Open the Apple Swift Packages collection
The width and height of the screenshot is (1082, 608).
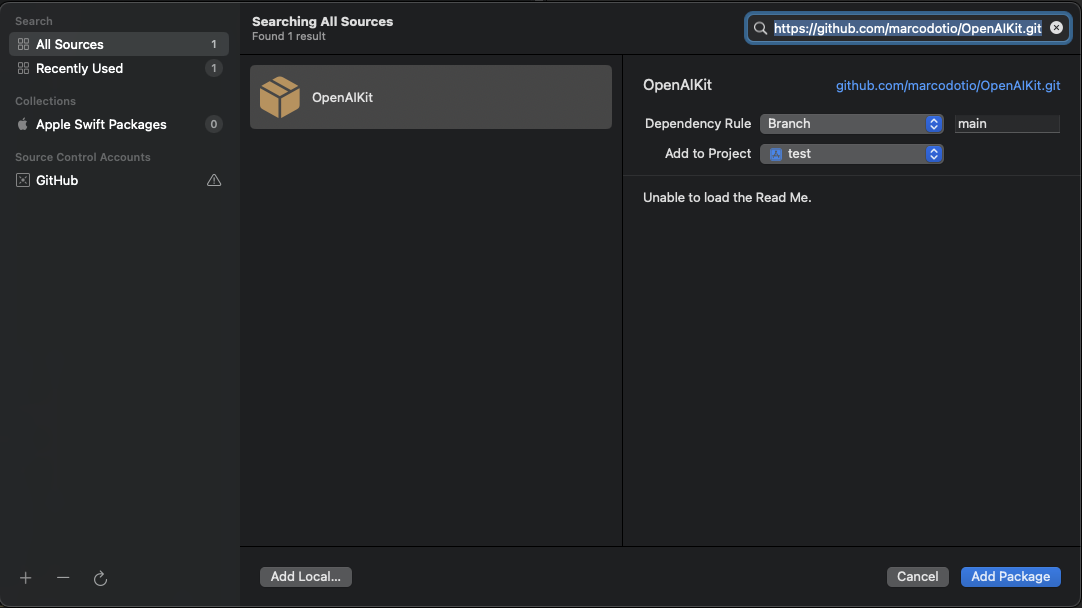point(119,124)
